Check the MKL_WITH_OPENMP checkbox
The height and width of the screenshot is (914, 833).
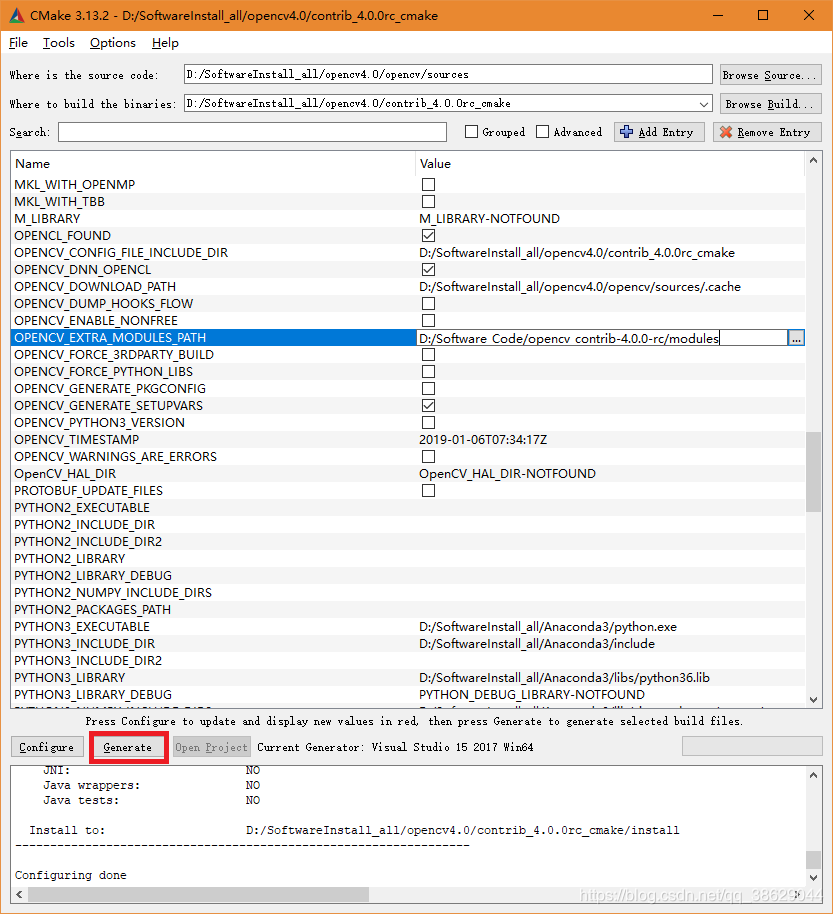click(x=428, y=185)
